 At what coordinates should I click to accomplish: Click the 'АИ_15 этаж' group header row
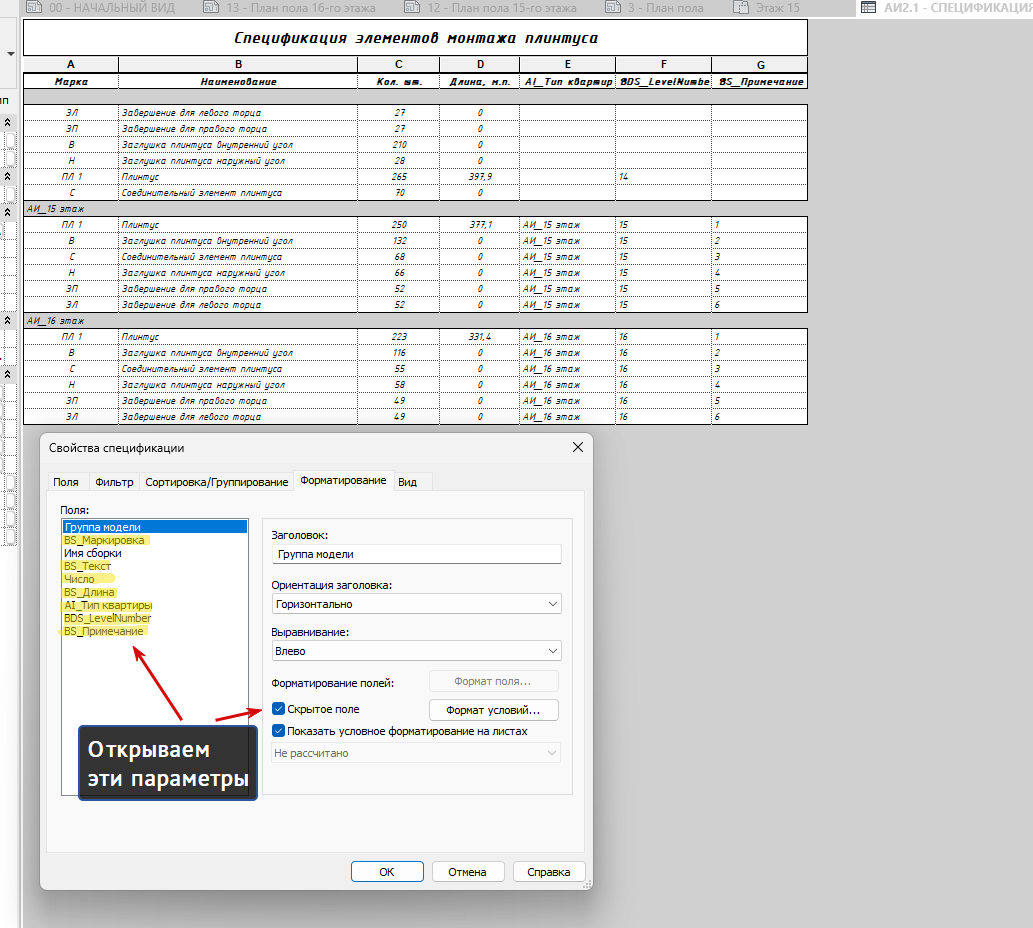coord(416,209)
